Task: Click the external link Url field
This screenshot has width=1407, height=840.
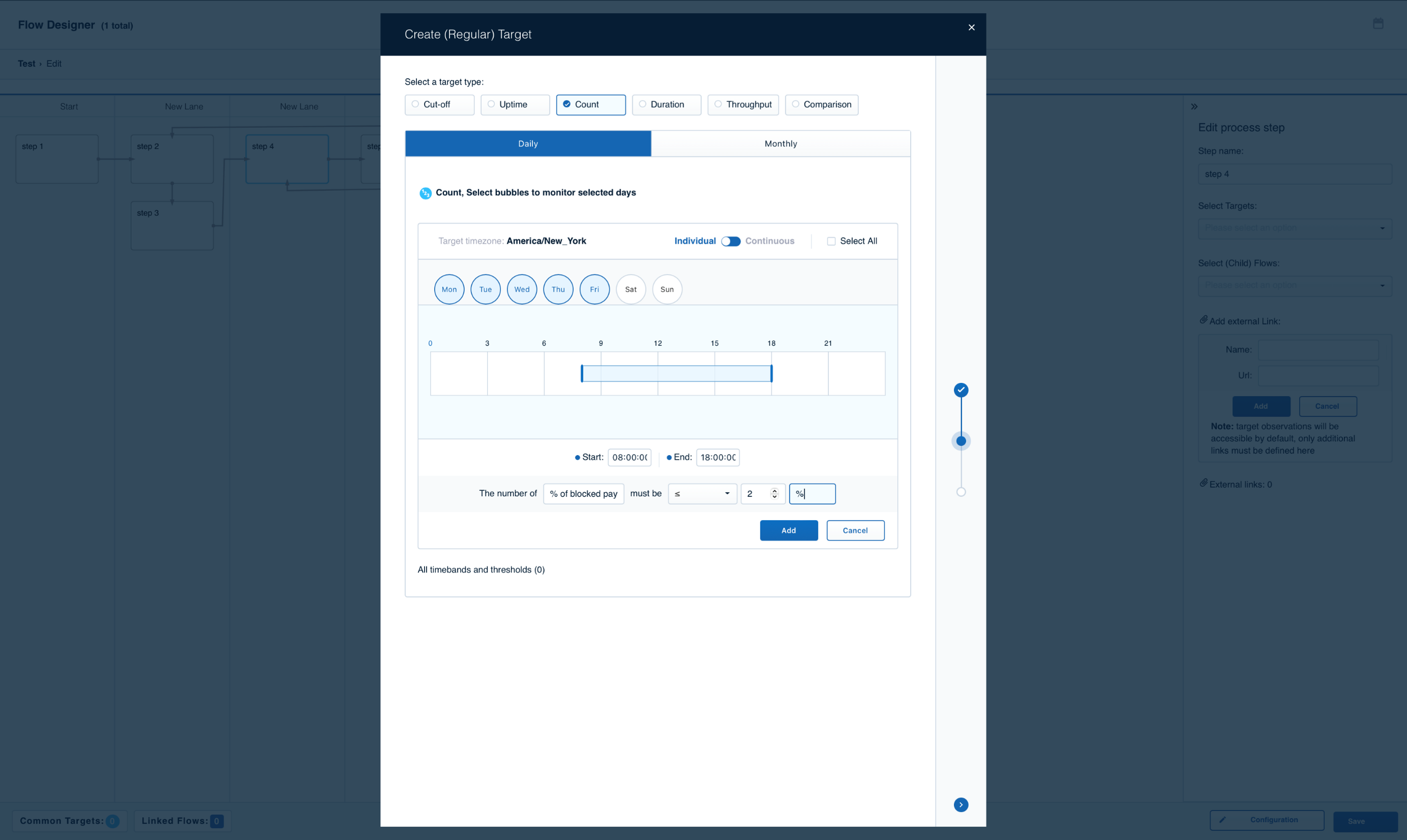Action: (x=1318, y=375)
